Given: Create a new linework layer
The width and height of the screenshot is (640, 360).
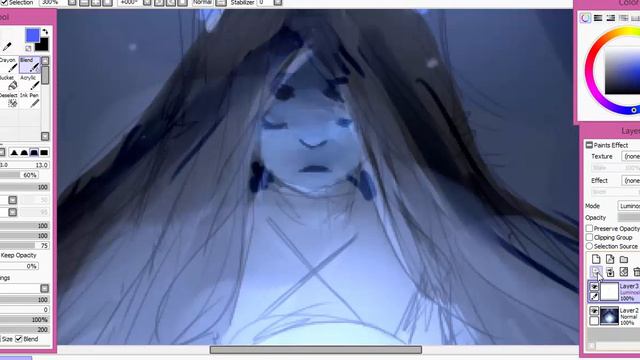Looking at the screenshot, I should (x=610, y=259).
